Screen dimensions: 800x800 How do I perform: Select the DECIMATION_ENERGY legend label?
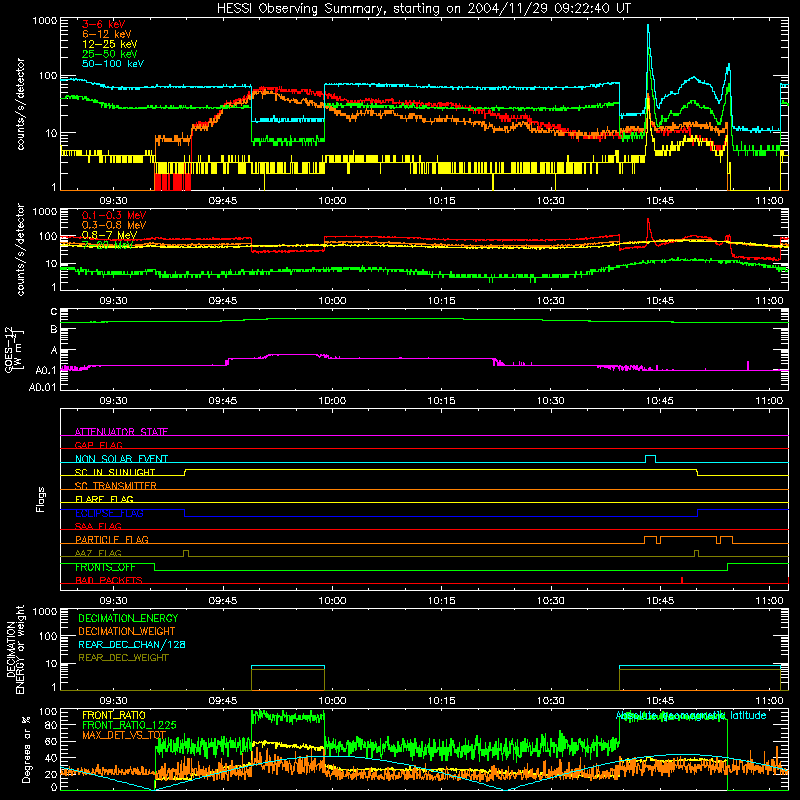pyautogui.click(x=128, y=618)
